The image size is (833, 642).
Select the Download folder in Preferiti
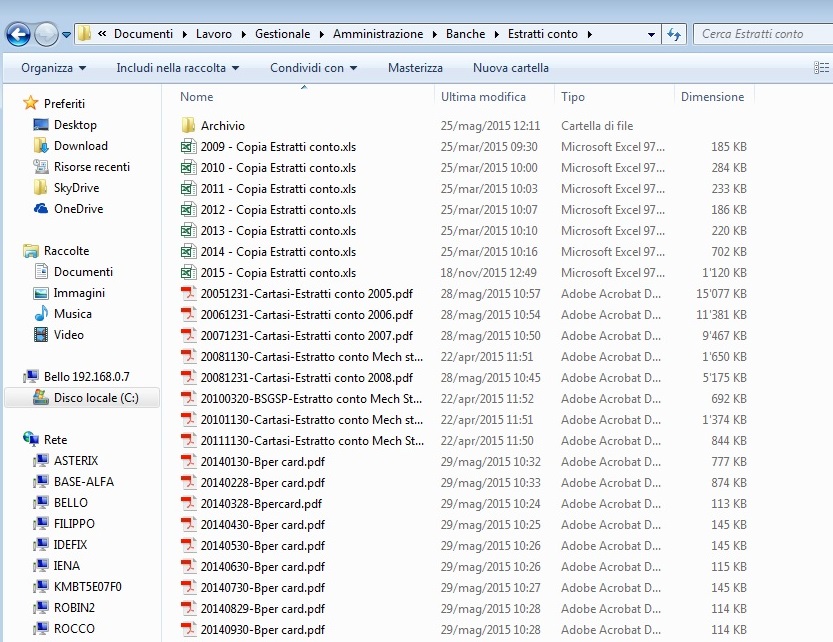80,146
